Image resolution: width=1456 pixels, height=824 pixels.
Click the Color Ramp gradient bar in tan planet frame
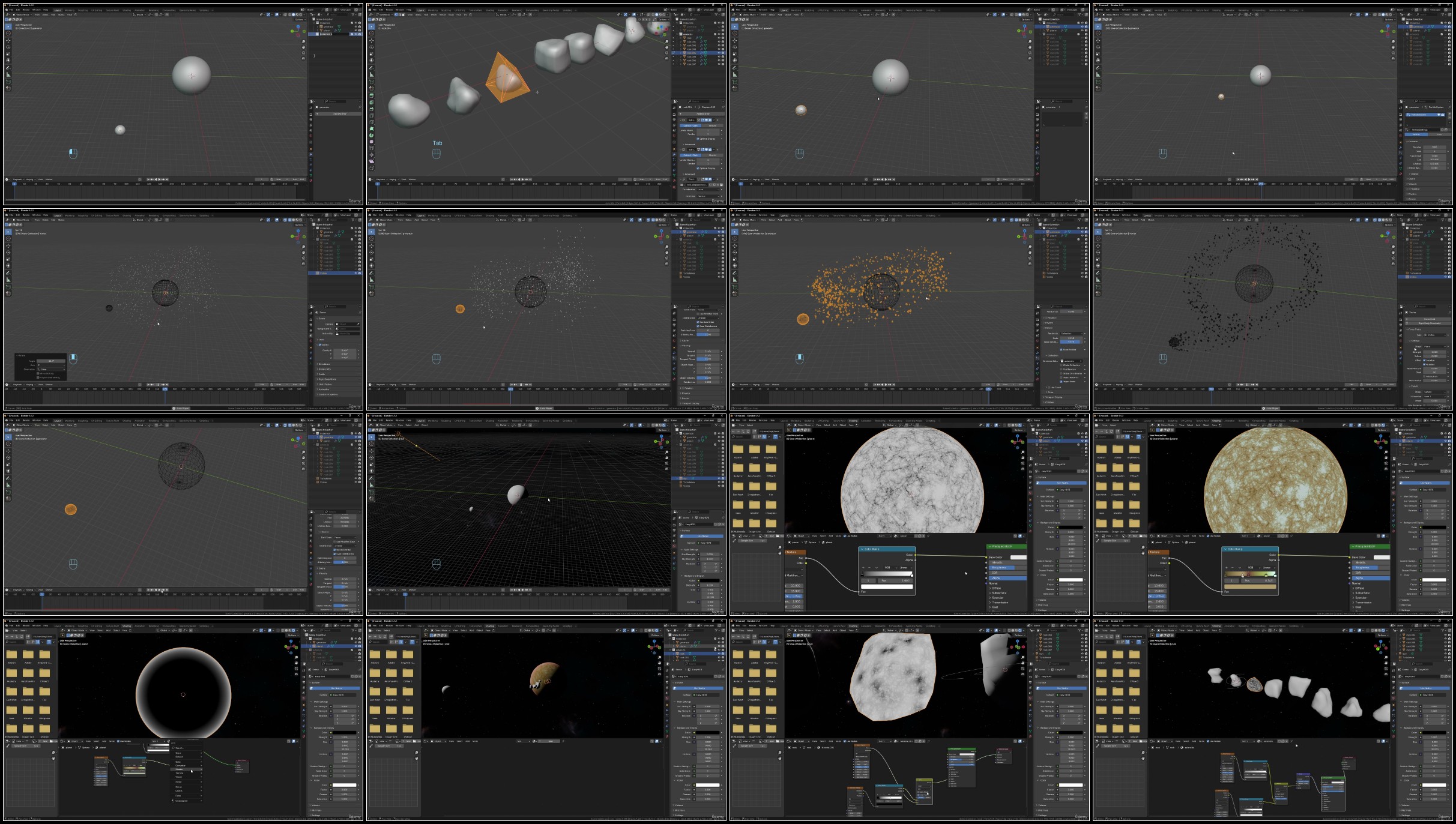[x=1251, y=574]
